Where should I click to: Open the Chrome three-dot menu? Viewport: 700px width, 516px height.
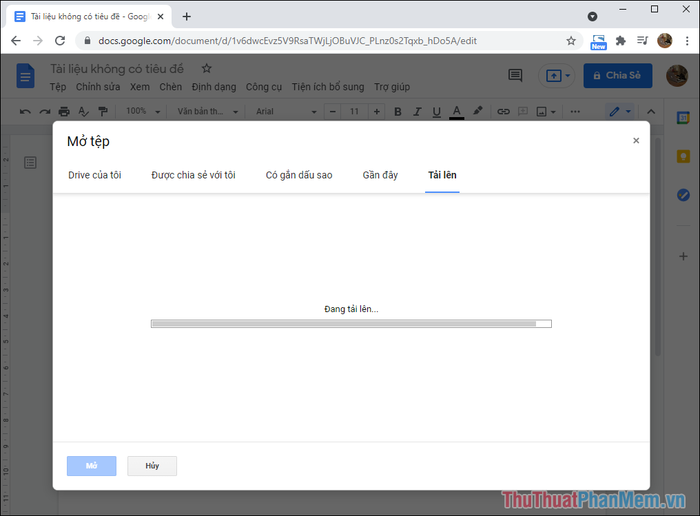click(x=687, y=41)
